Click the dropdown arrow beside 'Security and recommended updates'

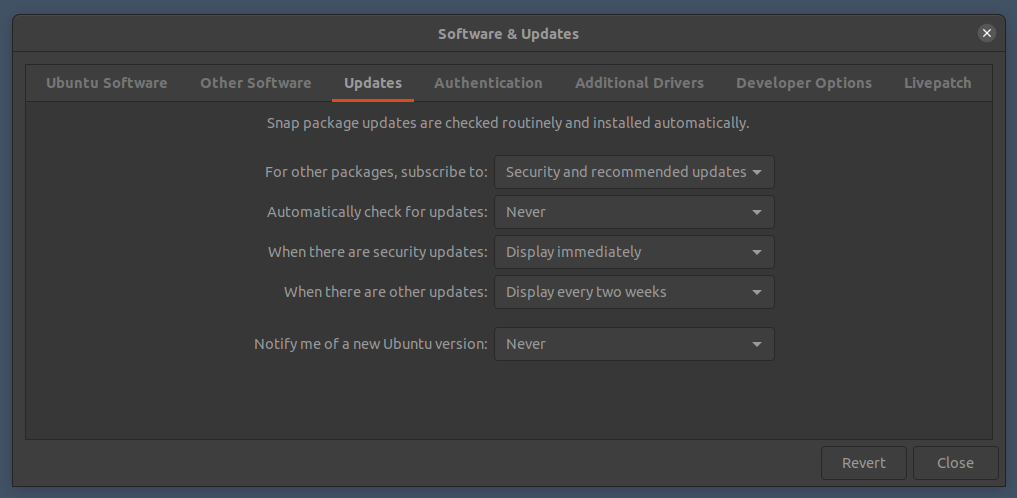click(757, 172)
